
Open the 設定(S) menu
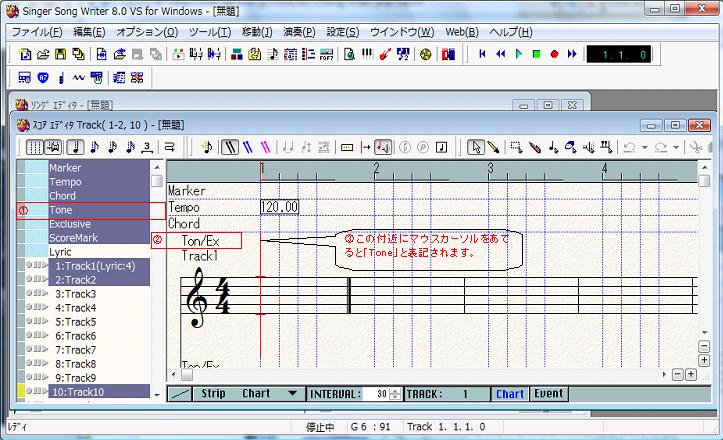[343, 32]
